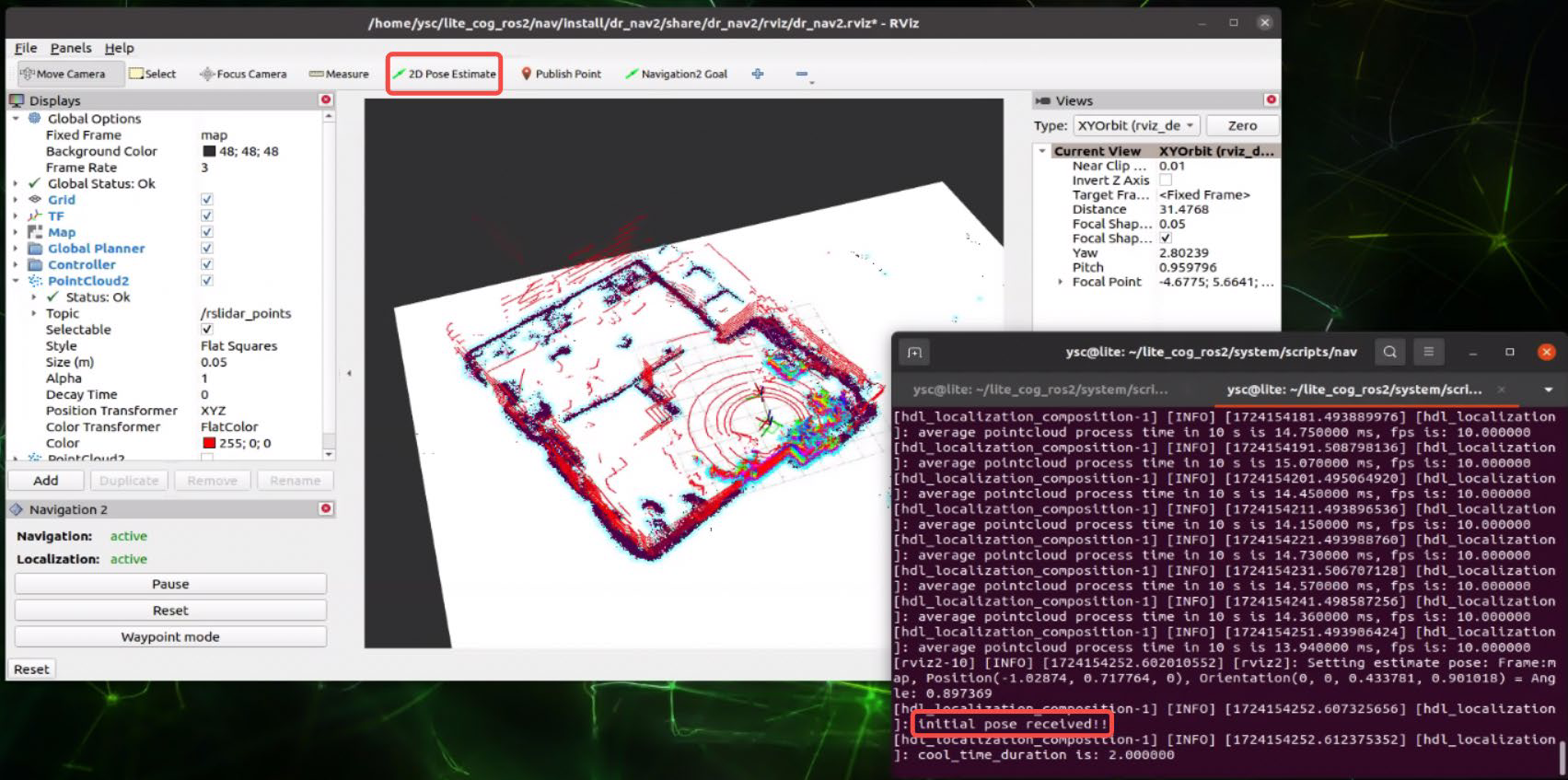Open search in the terminal window
The height and width of the screenshot is (780, 1568).
(x=1390, y=352)
